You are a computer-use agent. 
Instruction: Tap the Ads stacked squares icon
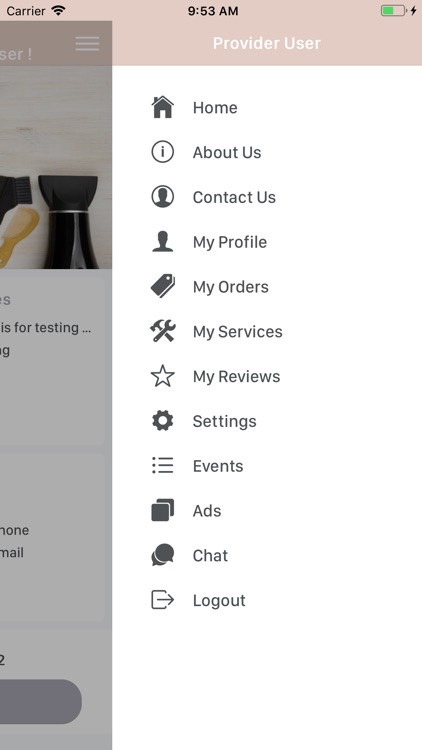pyautogui.click(x=163, y=510)
